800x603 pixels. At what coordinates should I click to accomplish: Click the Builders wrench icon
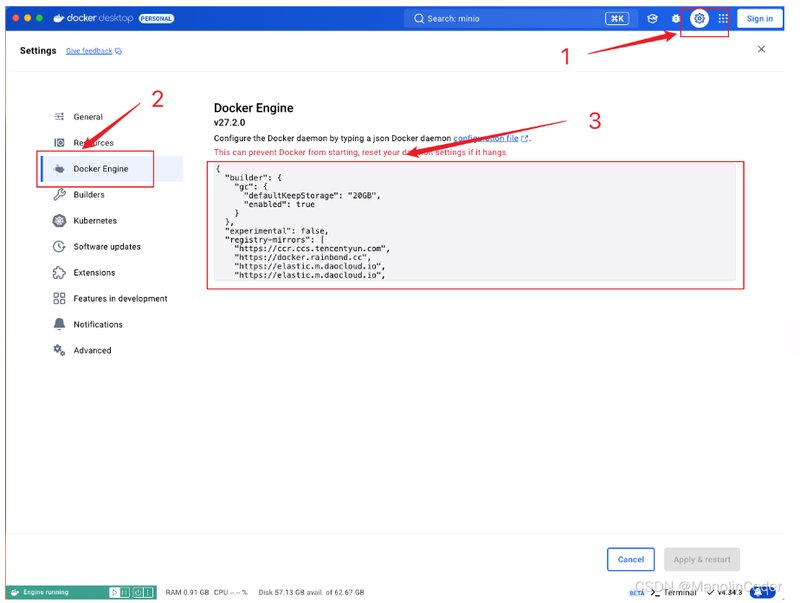pyautogui.click(x=59, y=195)
